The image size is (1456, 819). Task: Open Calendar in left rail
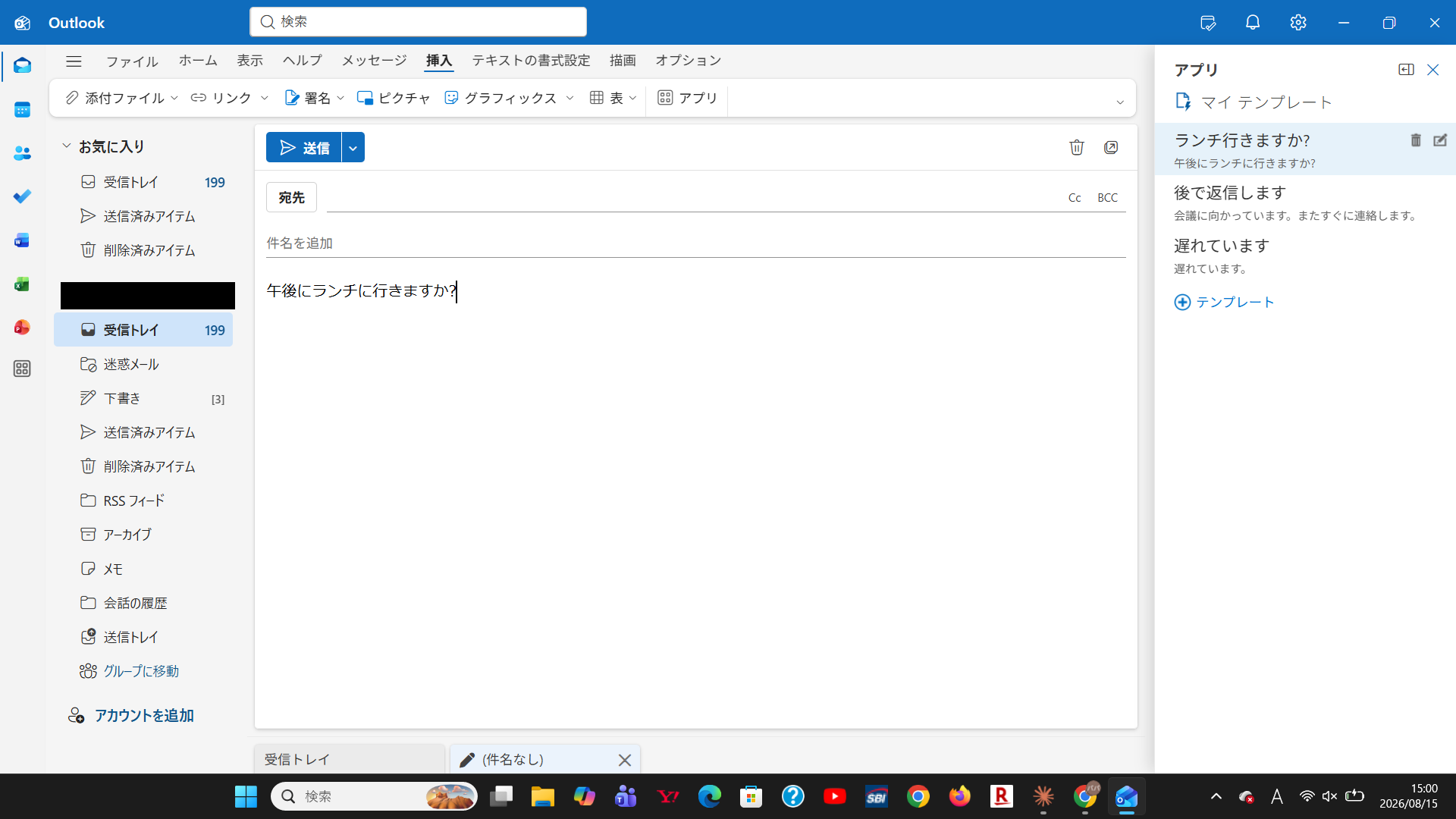tap(22, 110)
